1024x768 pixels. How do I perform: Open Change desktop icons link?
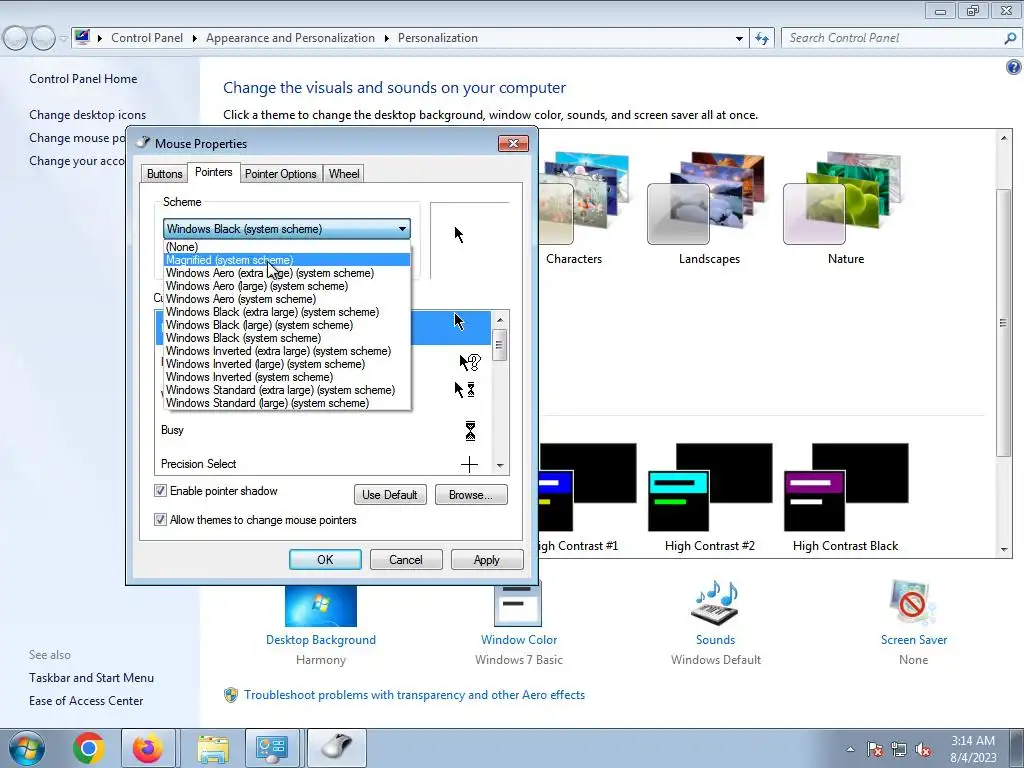coord(88,115)
